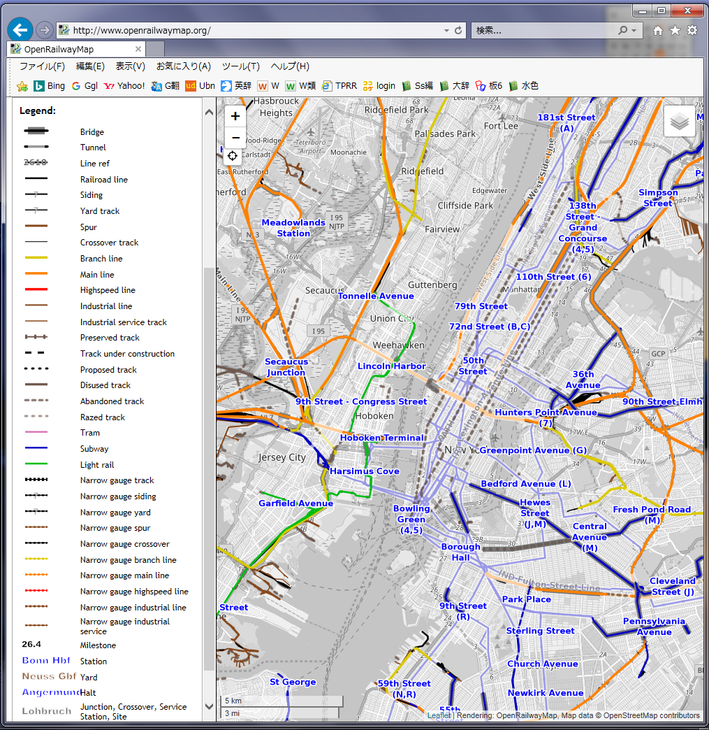This screenshot has height=730, width=709.
Task: Open the ヘルプ(H) menu
Action: tap(290, 67)
